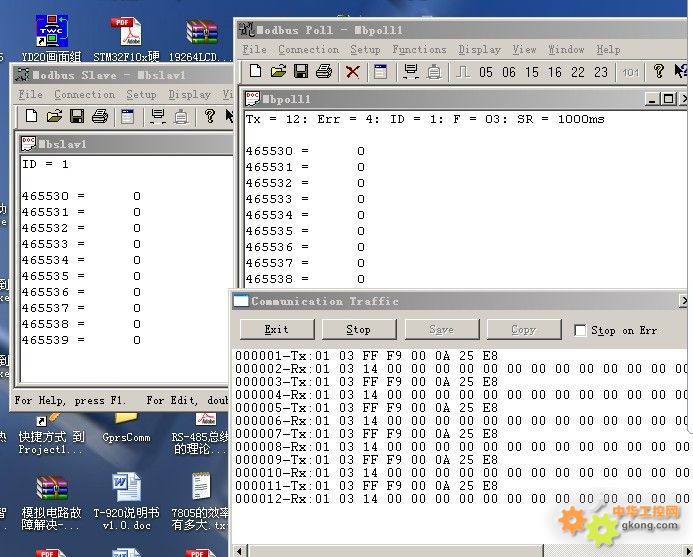Click the question mark help icon in Modbus Slave

tap(209, 116)
